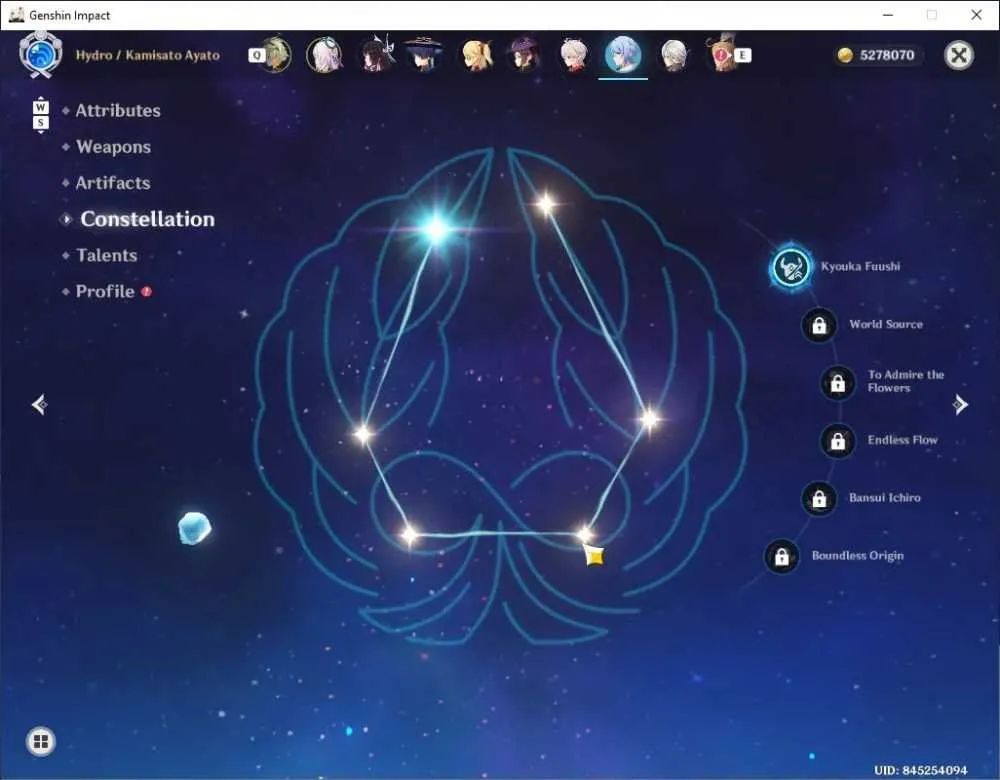Select the brown-haired portrait with red alert
The image size is (1000, 780).
coord(722,55)
